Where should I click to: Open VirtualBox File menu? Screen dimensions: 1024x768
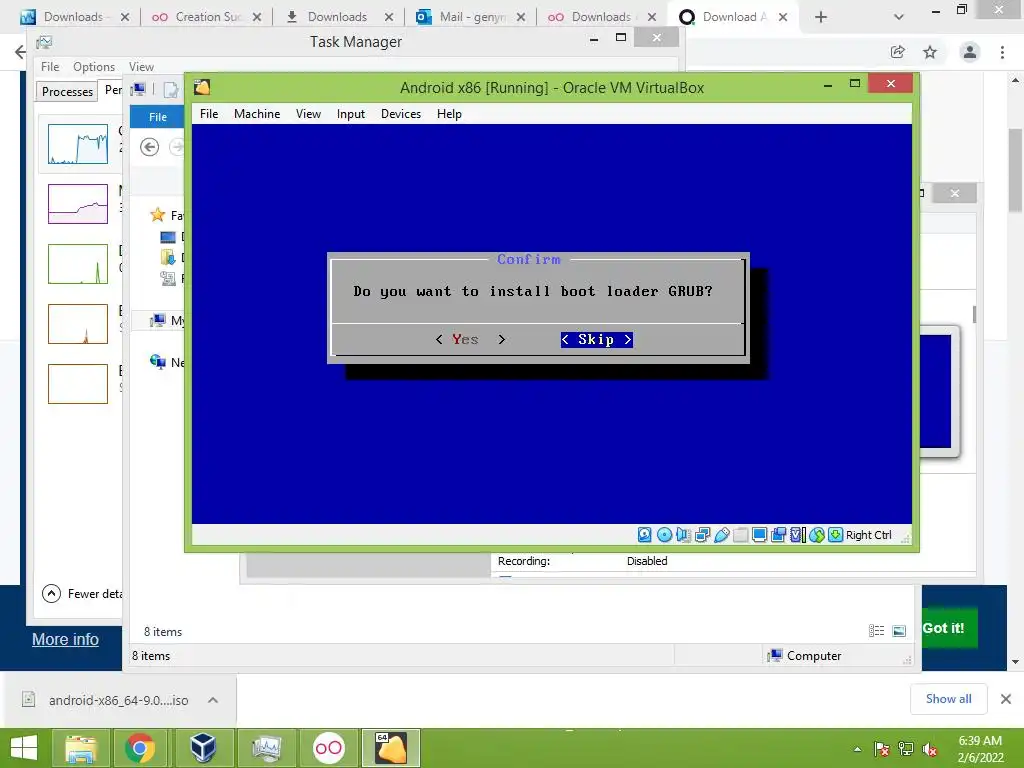(209, 114)
